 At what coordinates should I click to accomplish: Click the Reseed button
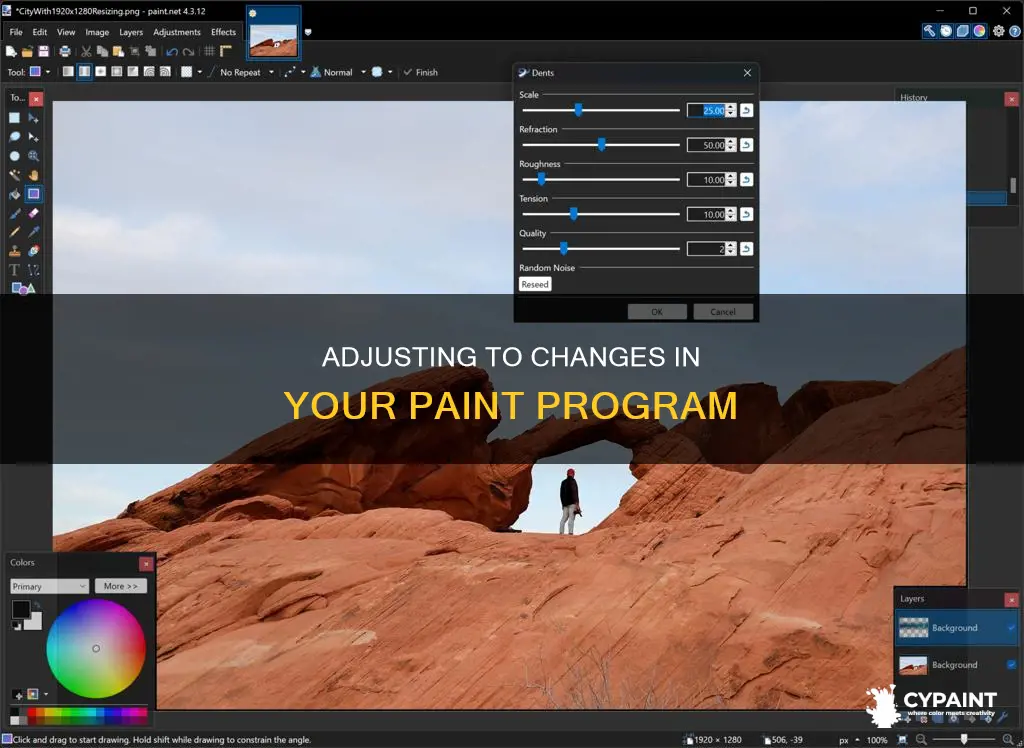click(535, 284)
